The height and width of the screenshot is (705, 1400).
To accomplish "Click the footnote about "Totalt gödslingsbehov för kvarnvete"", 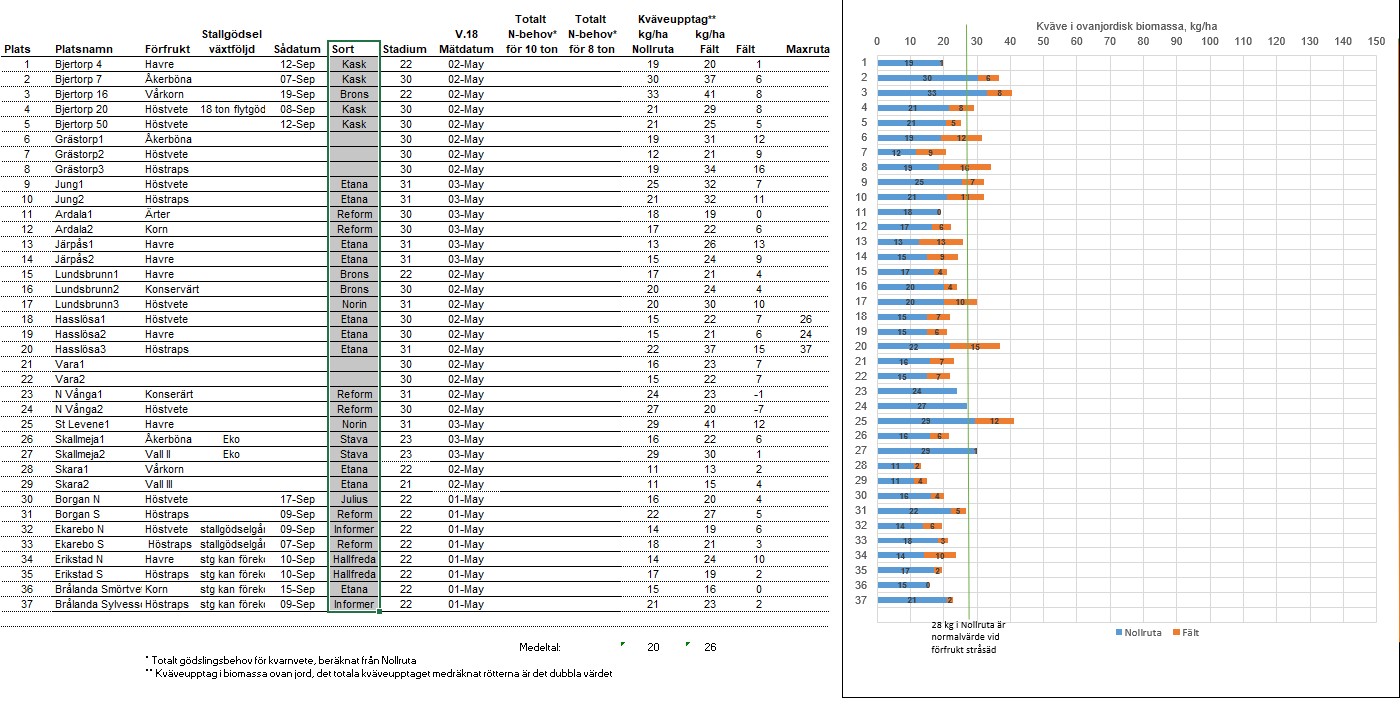I will coord(285,661).
